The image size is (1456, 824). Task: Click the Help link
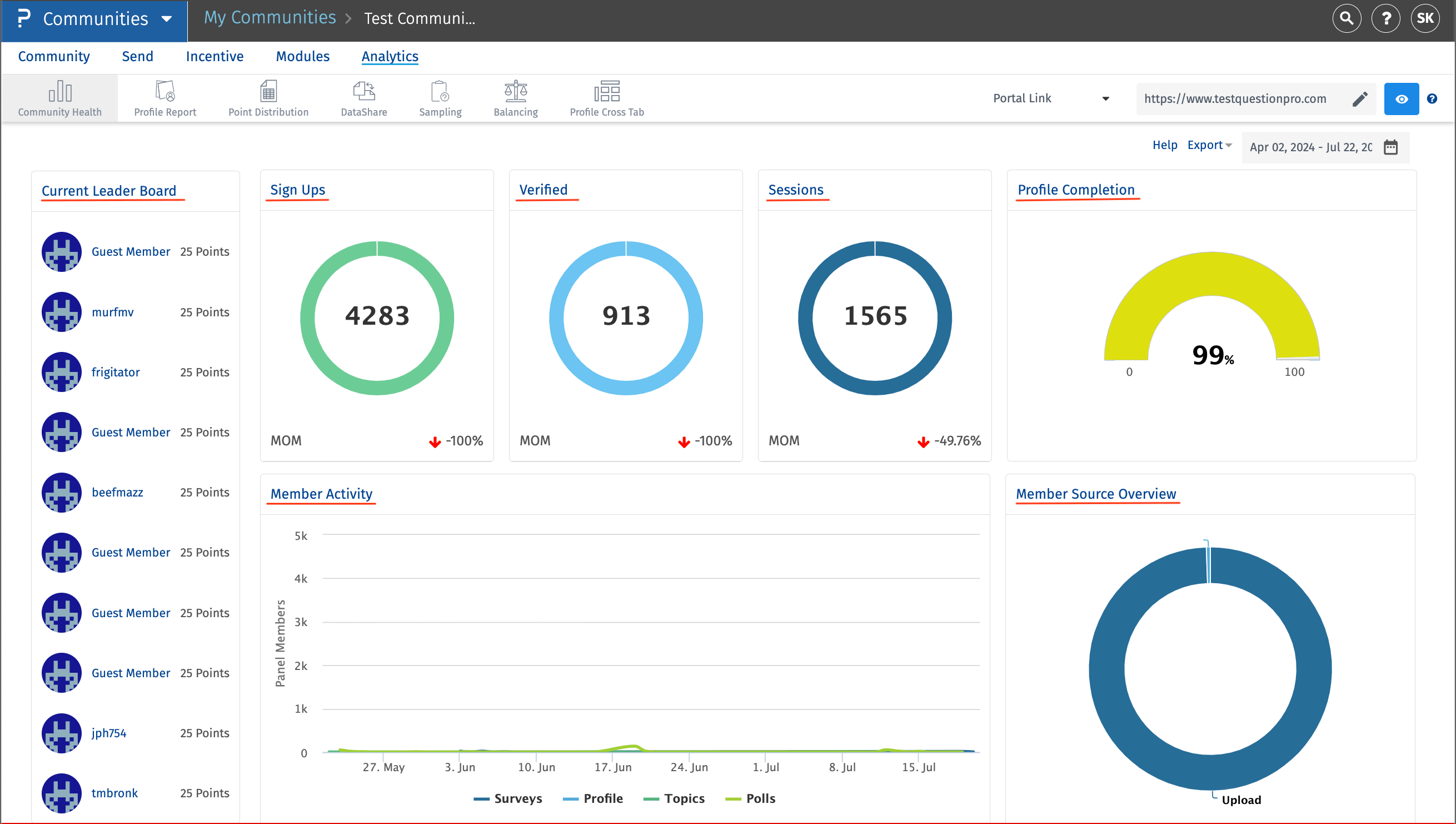click(x=1164, y=146)
